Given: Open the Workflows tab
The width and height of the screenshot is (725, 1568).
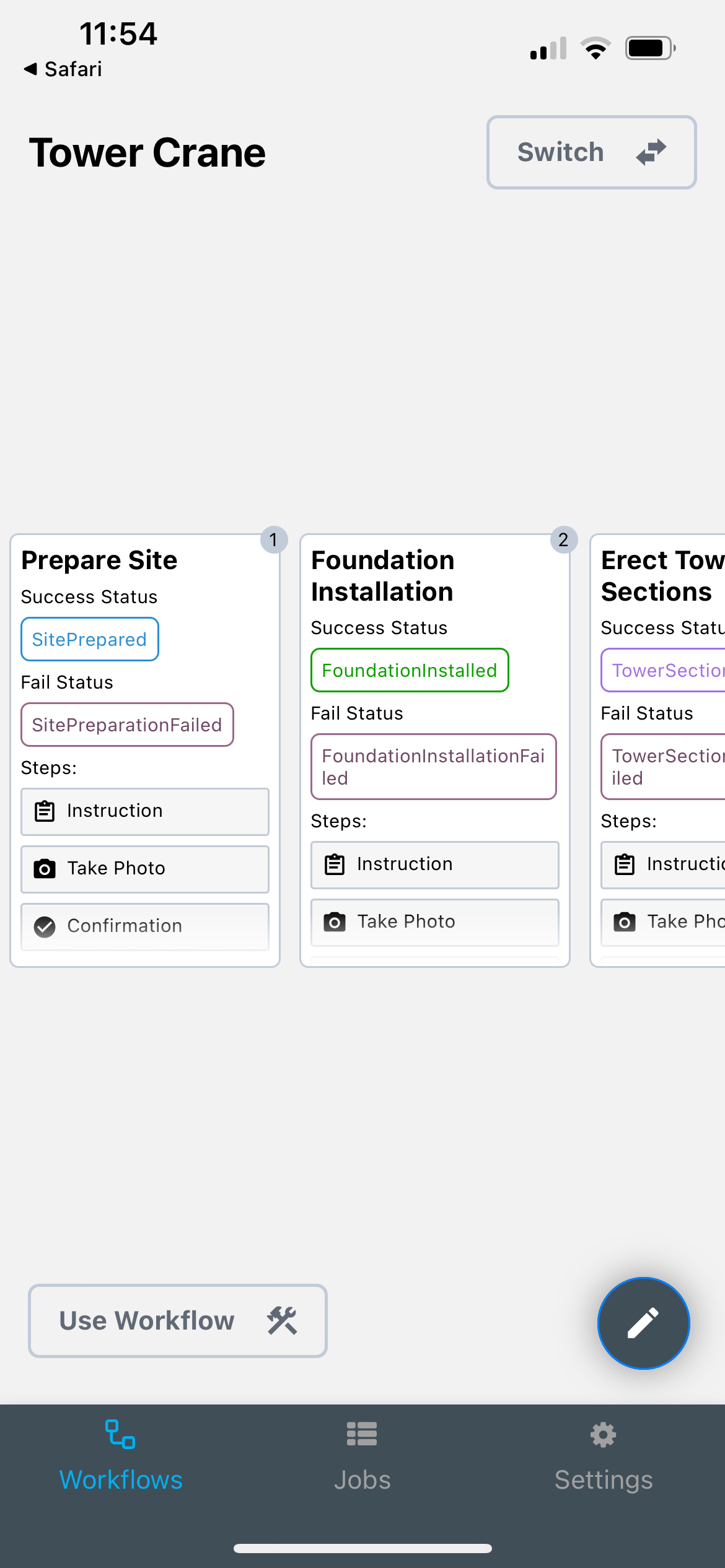Looking at the screenshot, I should [121, 1455].
